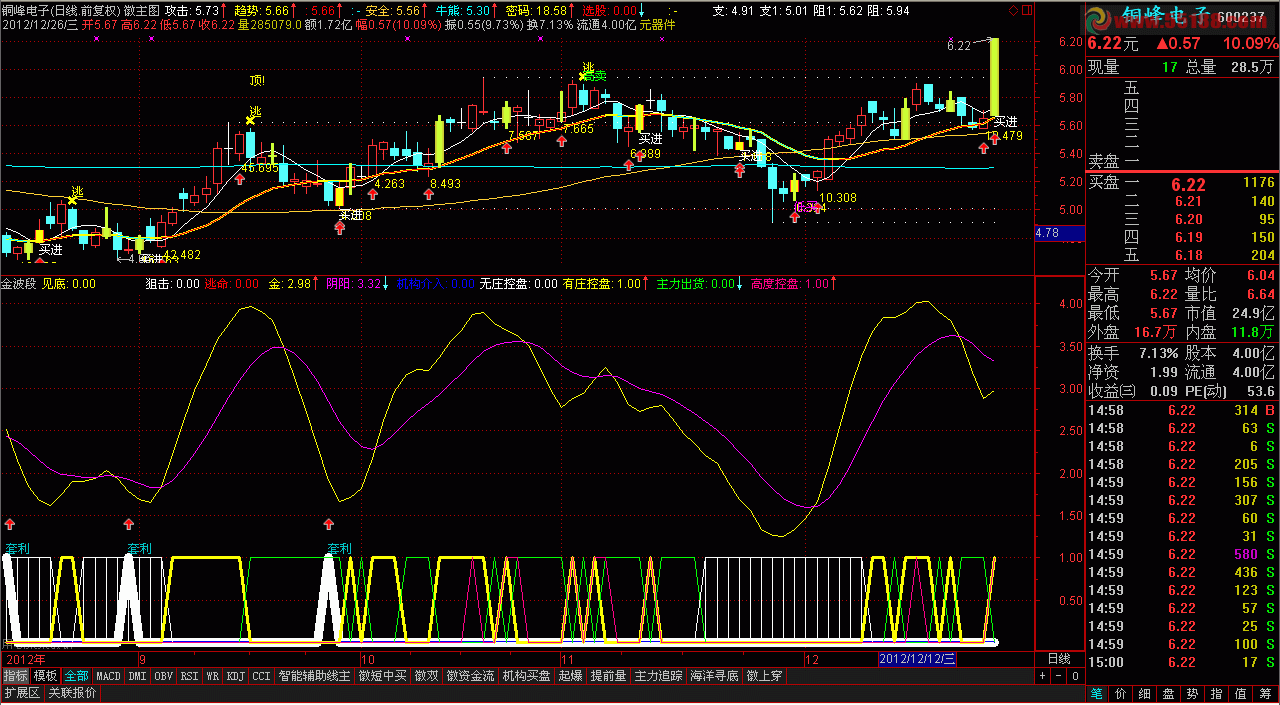Click 卖盘 sell orders label

tap(1103, 160)
